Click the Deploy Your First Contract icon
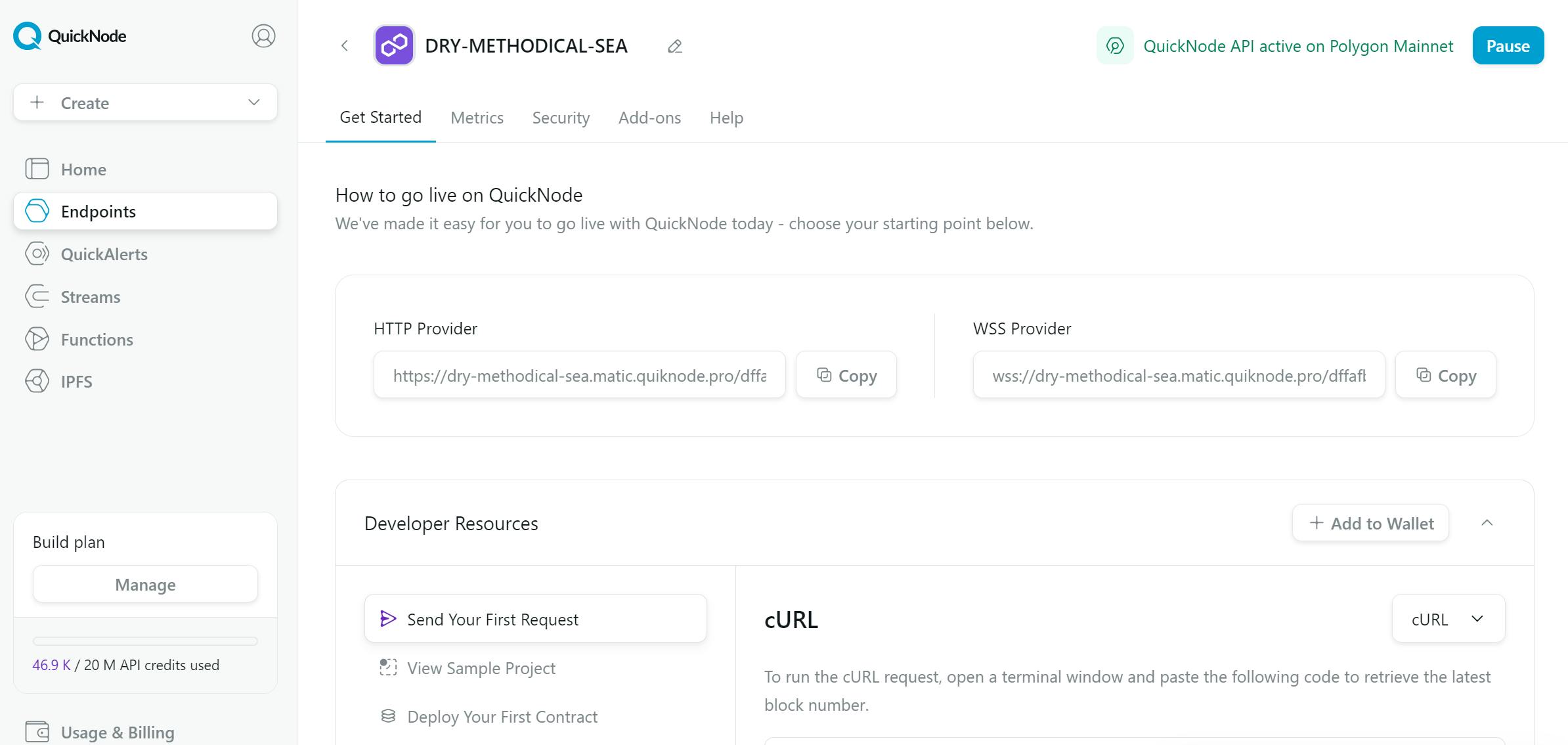Viewport: 1568px width, 745px height. coord(388,716)
